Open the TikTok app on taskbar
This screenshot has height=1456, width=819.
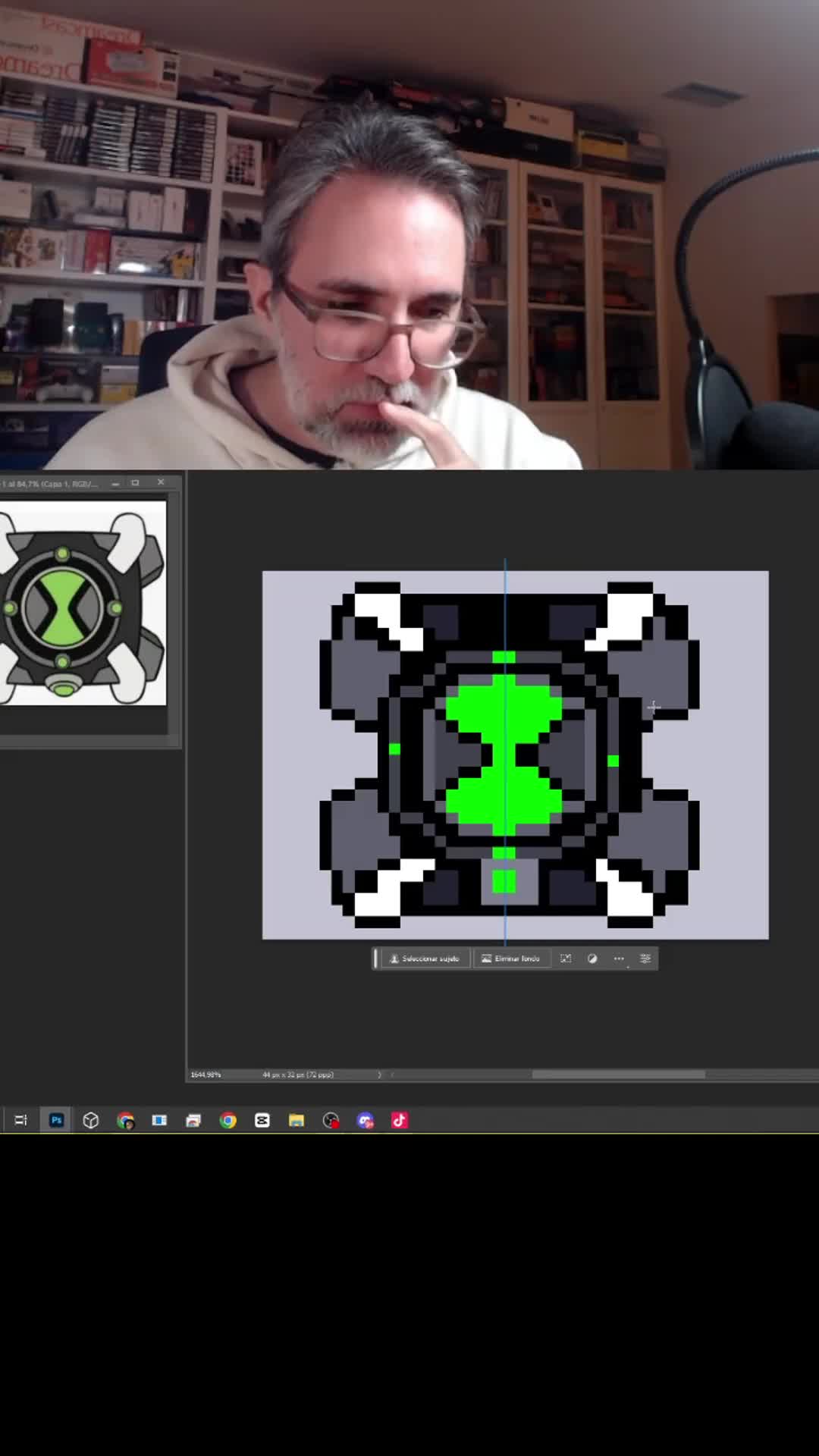pyautogui.click(x=400, y=1120)
